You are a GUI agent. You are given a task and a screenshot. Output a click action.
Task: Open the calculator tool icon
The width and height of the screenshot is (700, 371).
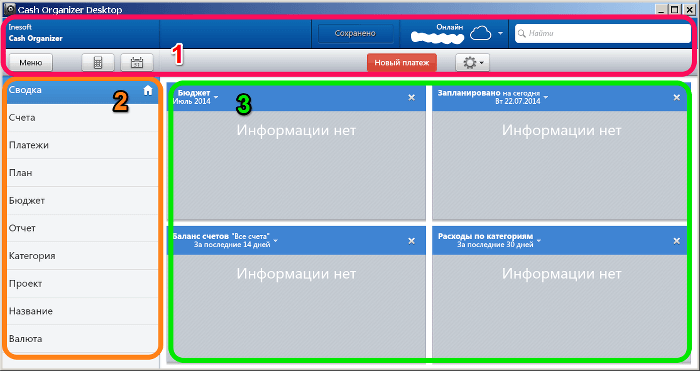point(98,63)
